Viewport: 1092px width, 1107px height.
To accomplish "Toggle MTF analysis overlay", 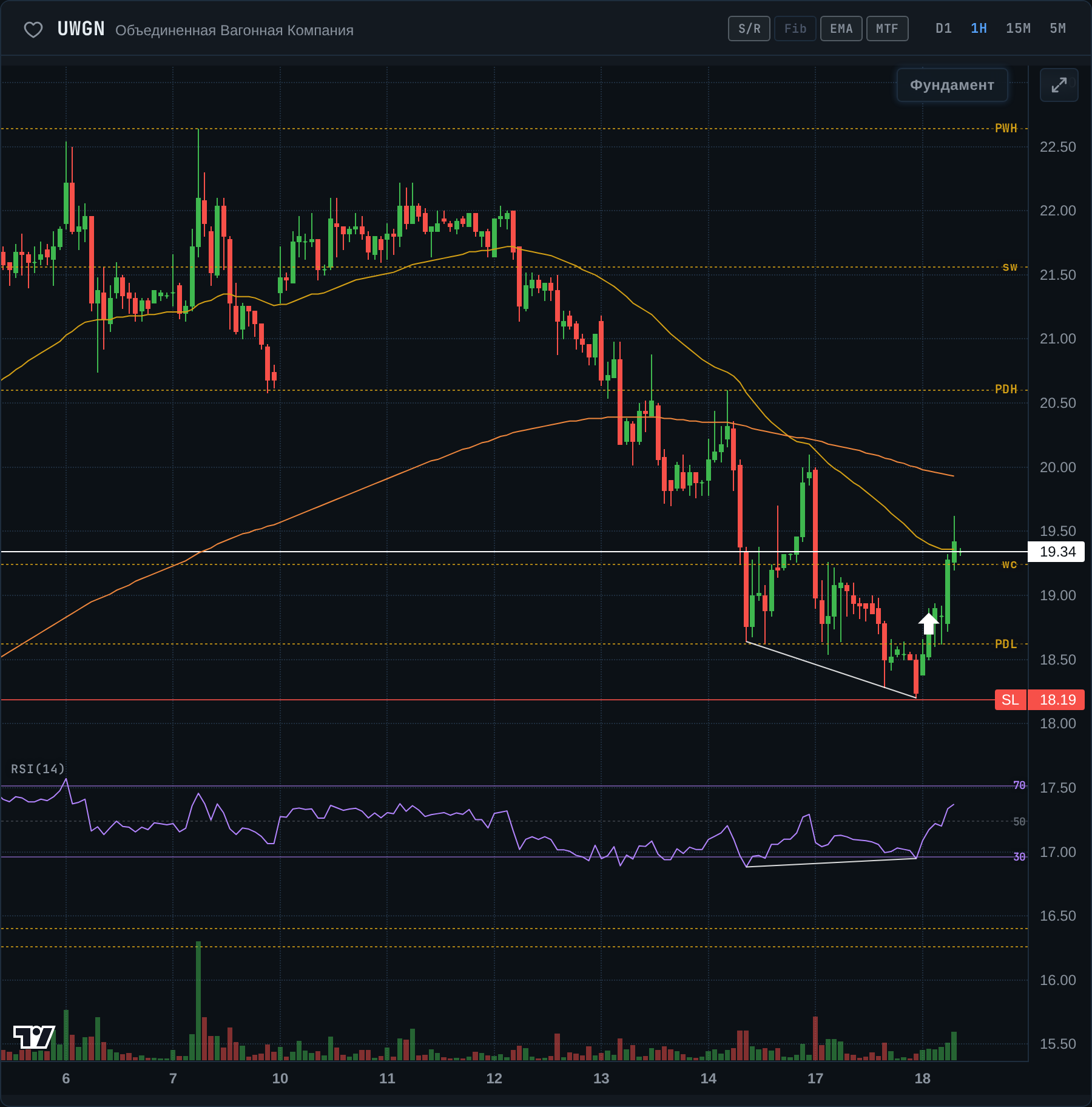I will pyautogui.click(x=888, y=29).
